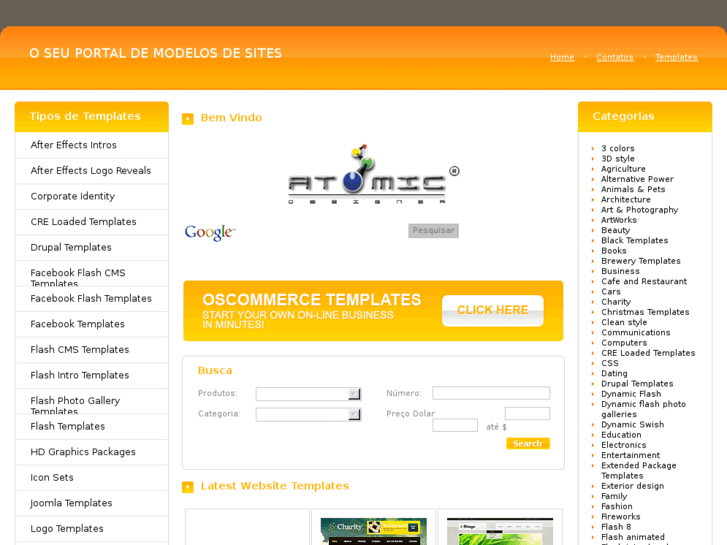Viewport: 727px width, 545px height.
Task: Open Drupal Templates in left sidebar
Action: coord(71,247)
